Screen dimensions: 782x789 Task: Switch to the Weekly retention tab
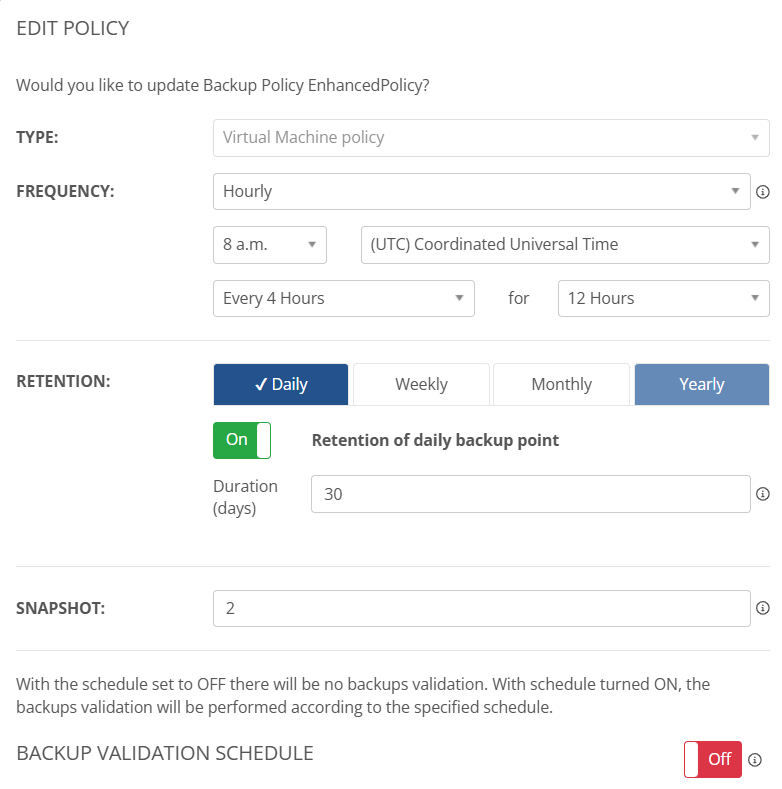421,384
